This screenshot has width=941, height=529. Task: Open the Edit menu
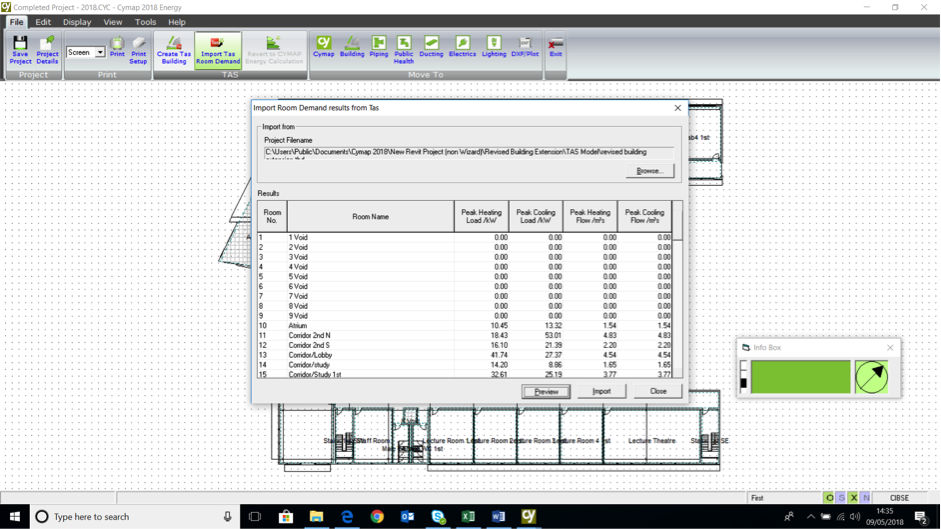43,22
